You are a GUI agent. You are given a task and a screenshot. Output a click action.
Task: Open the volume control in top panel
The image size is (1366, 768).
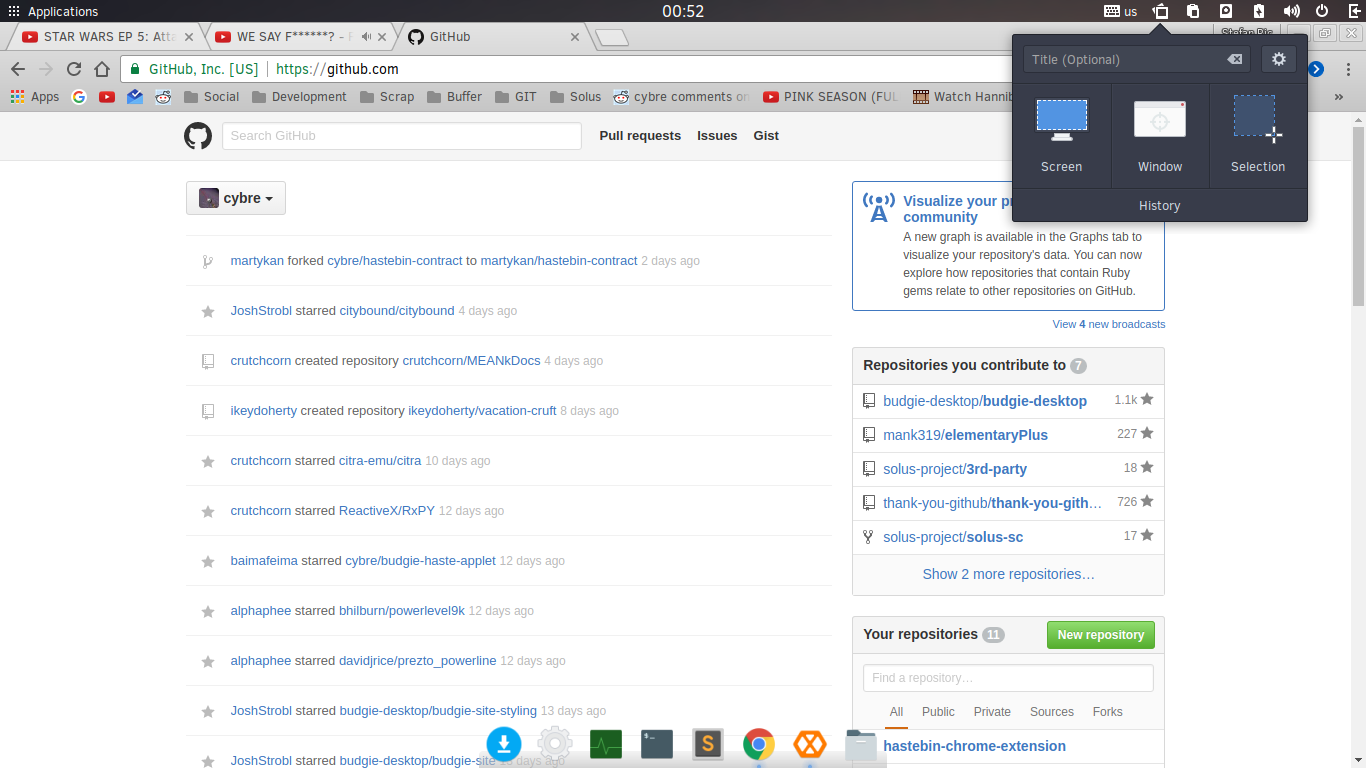click(1291, 11)
